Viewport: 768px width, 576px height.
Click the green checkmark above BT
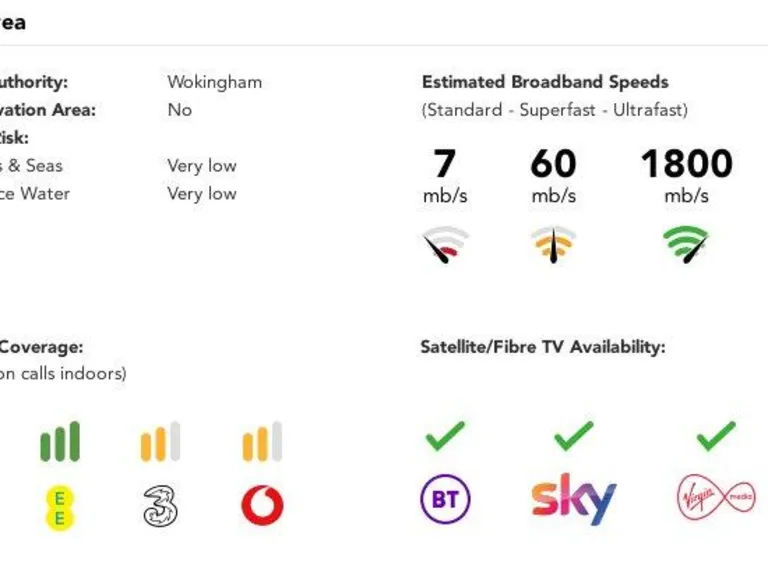click(x=445, y=435)
